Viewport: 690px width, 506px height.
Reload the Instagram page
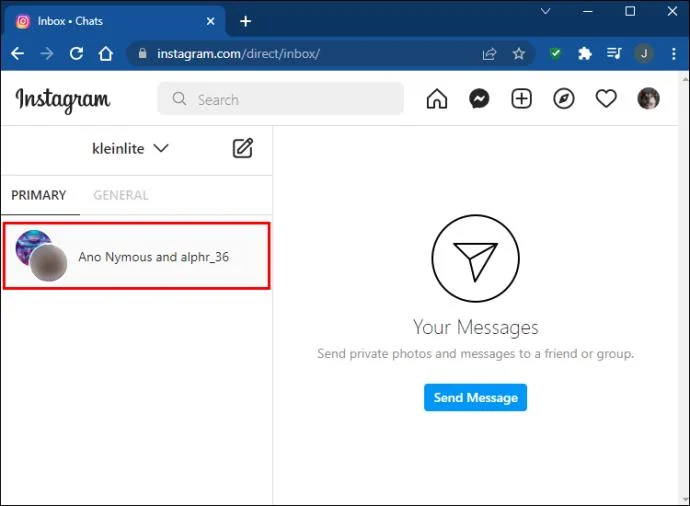coord(76,54)
